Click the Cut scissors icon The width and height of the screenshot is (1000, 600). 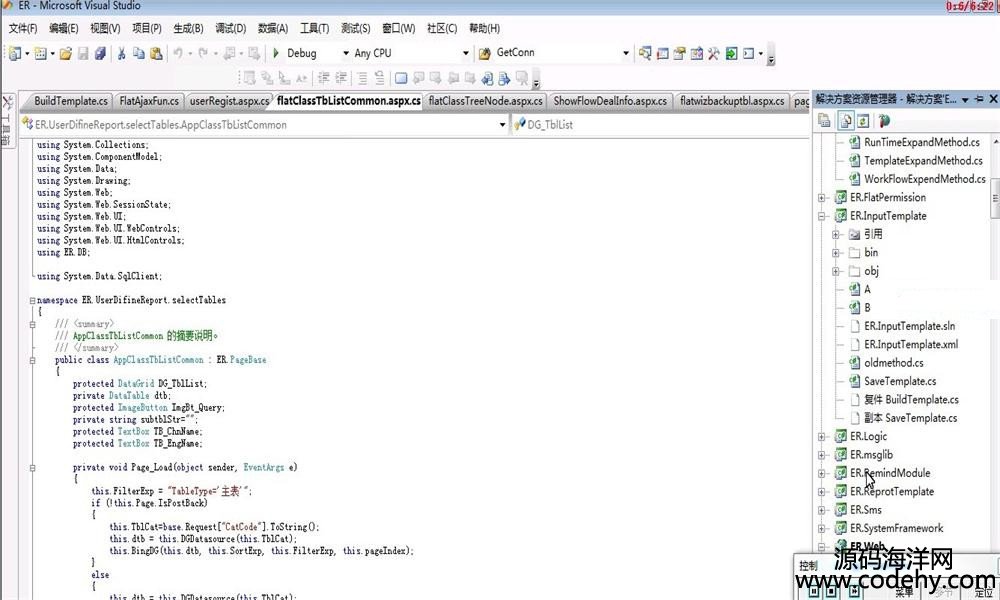121,53
